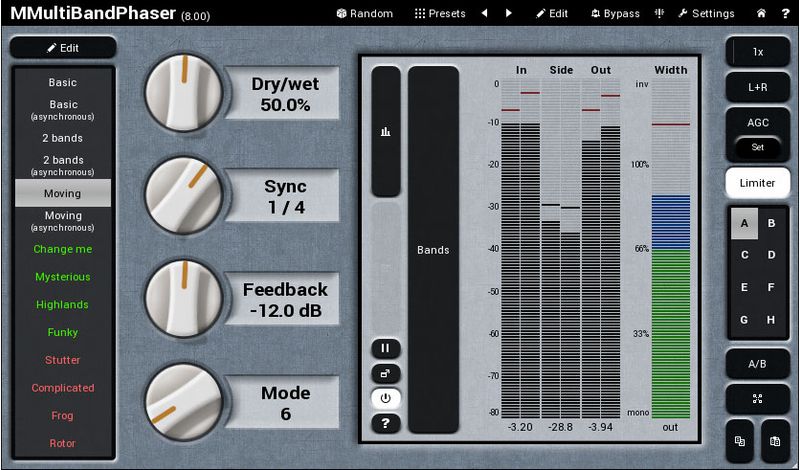Image resolution: width=800 pixels, height=470 pixels.
Task: Click the meters help question mark
Action: point(385,423)
